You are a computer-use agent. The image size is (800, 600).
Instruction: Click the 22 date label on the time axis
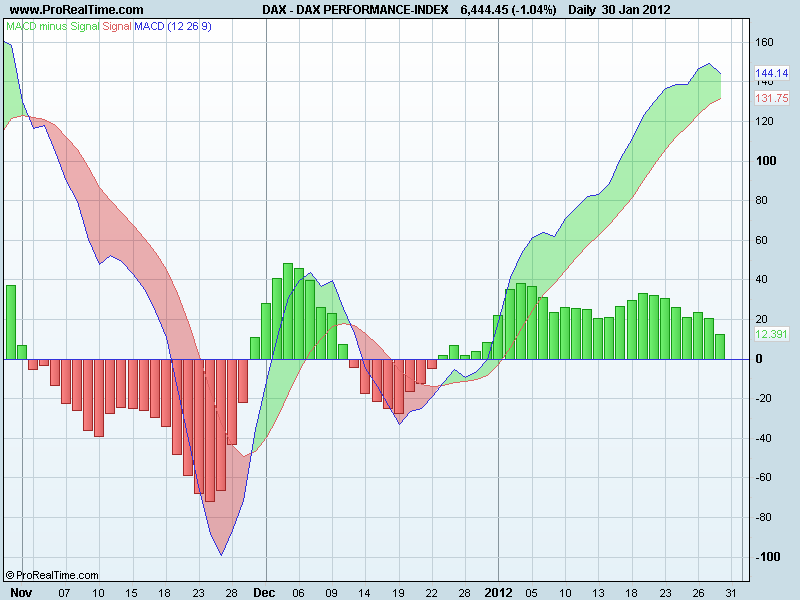pyautogui.click(x=431, y=593)
